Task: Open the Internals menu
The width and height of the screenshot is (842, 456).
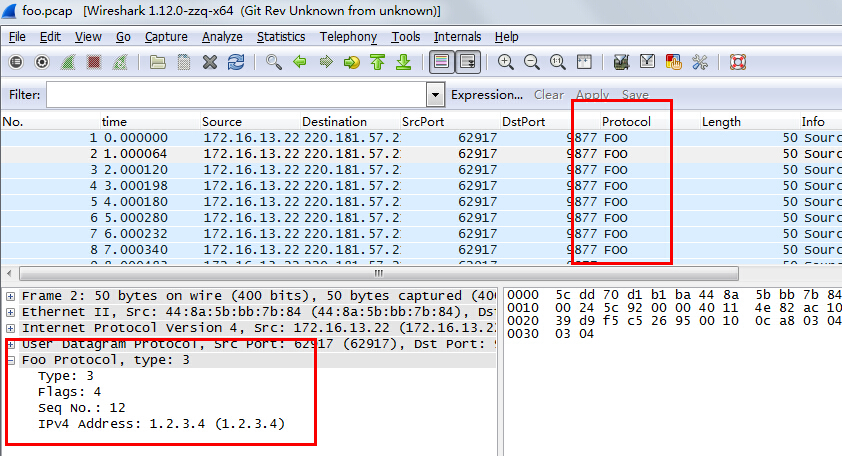Action: [x=457, y=37]
